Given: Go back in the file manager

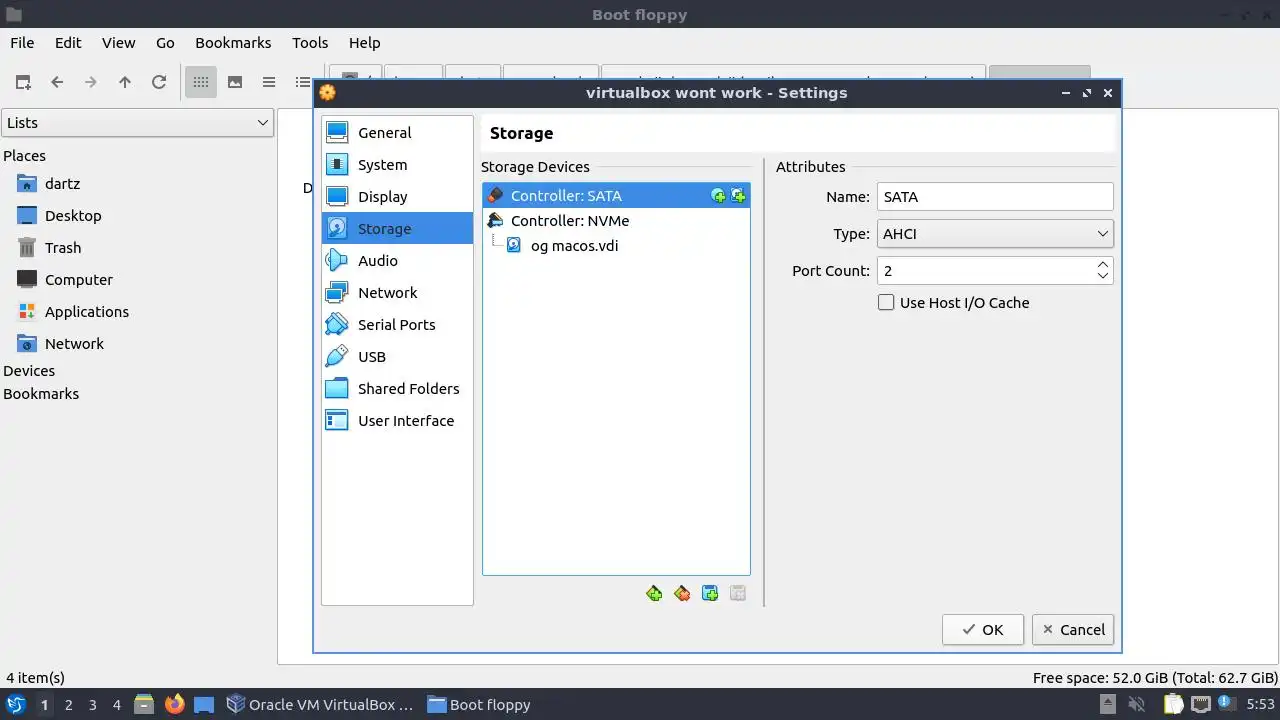Looking at the screenshot, I should pyautogui.click(x=57, y=82).
